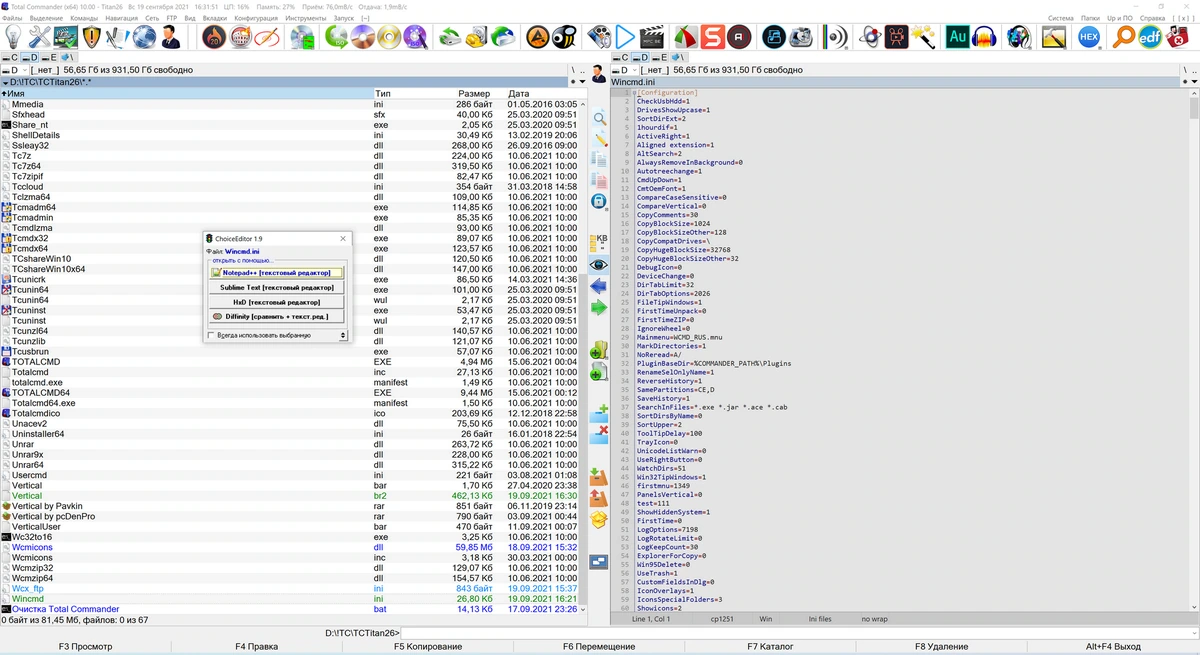Open the Файлы menu
This screenshot has width=1200, height=655.
12,18
